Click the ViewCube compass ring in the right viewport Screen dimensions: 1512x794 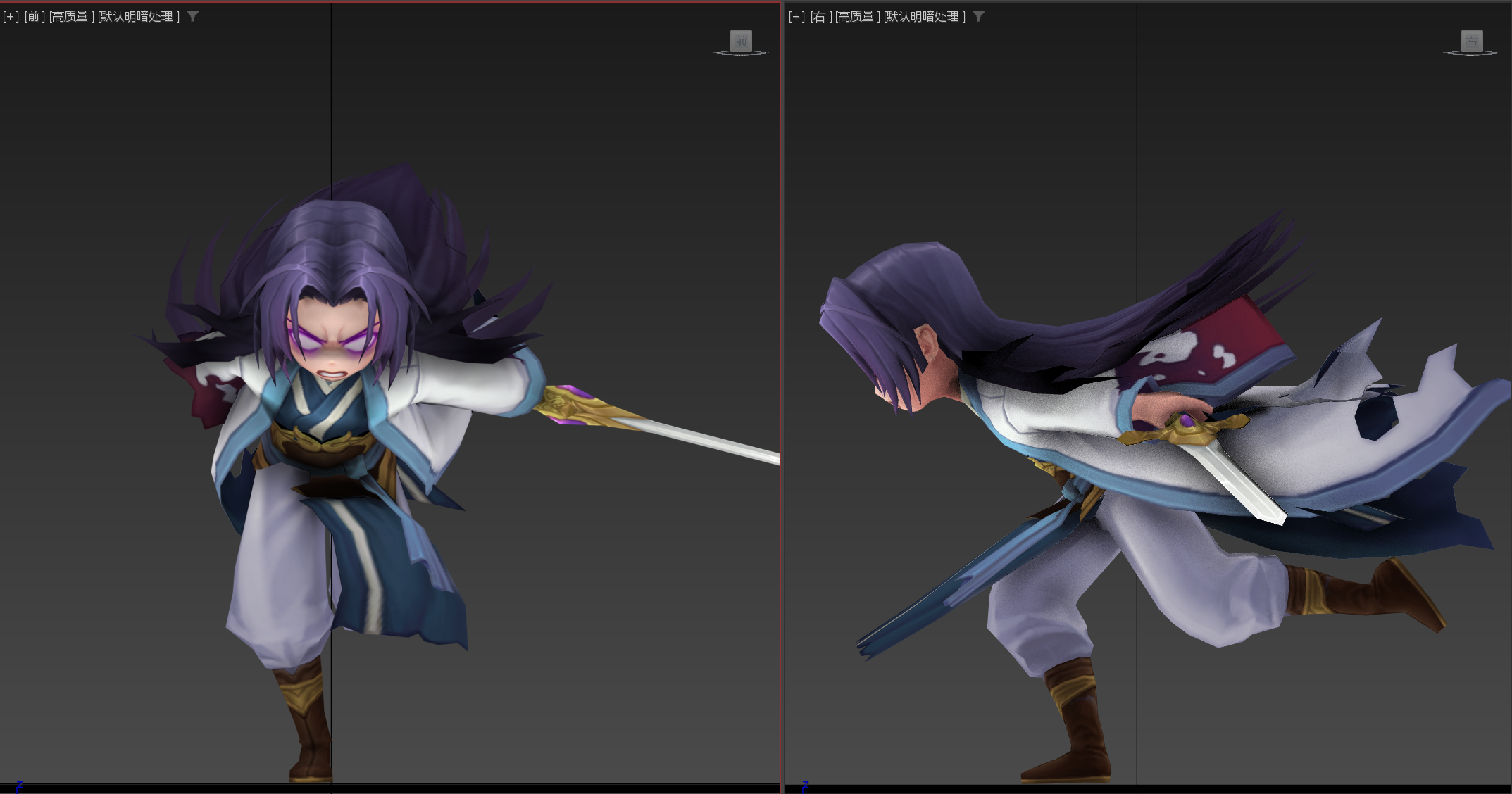(x=1471, y=53)
